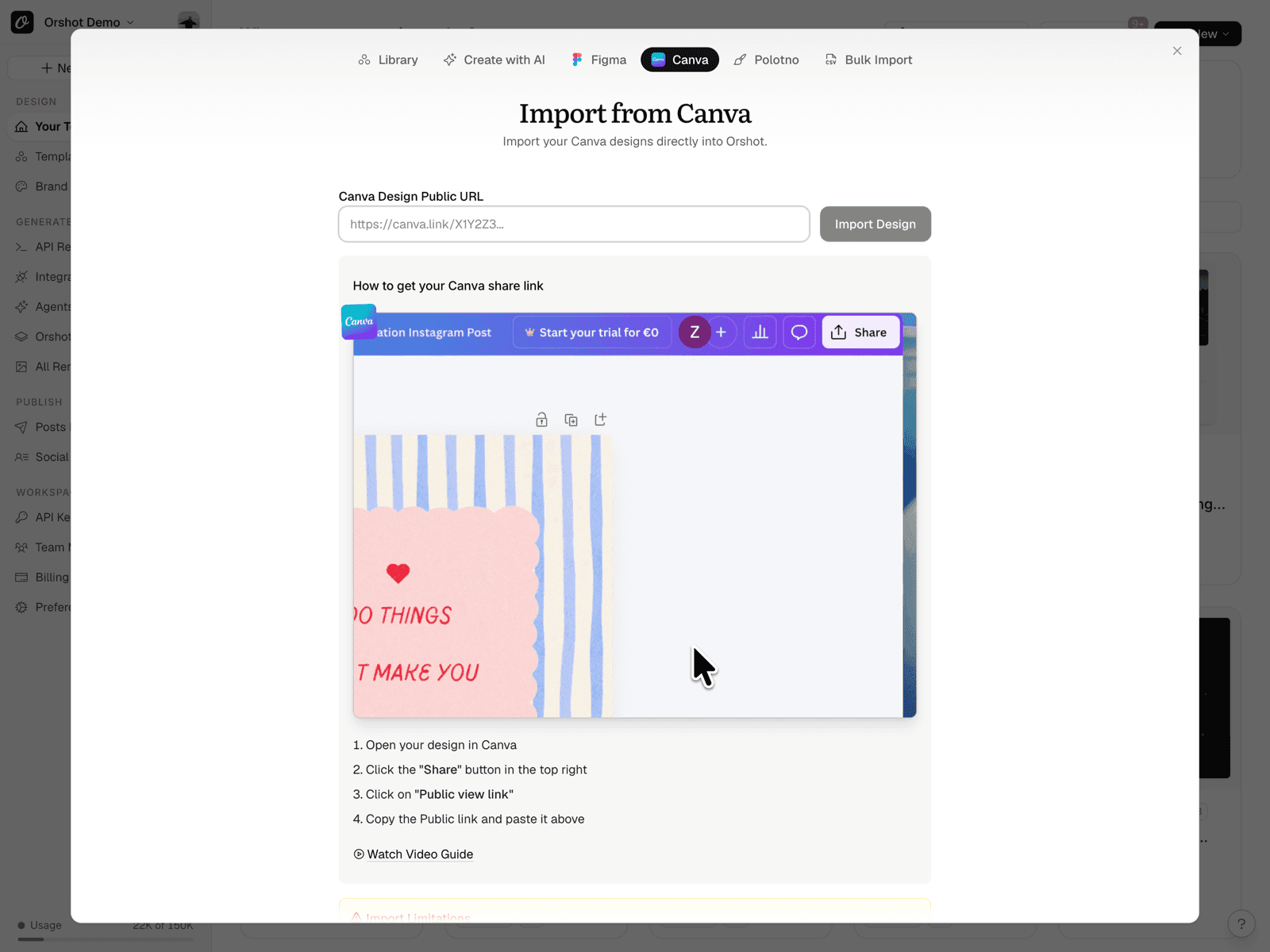Image resolution: width=1270 pixels, height=952 pixels.
Task: Open Team in the sidebar
Action: point(43,547)
